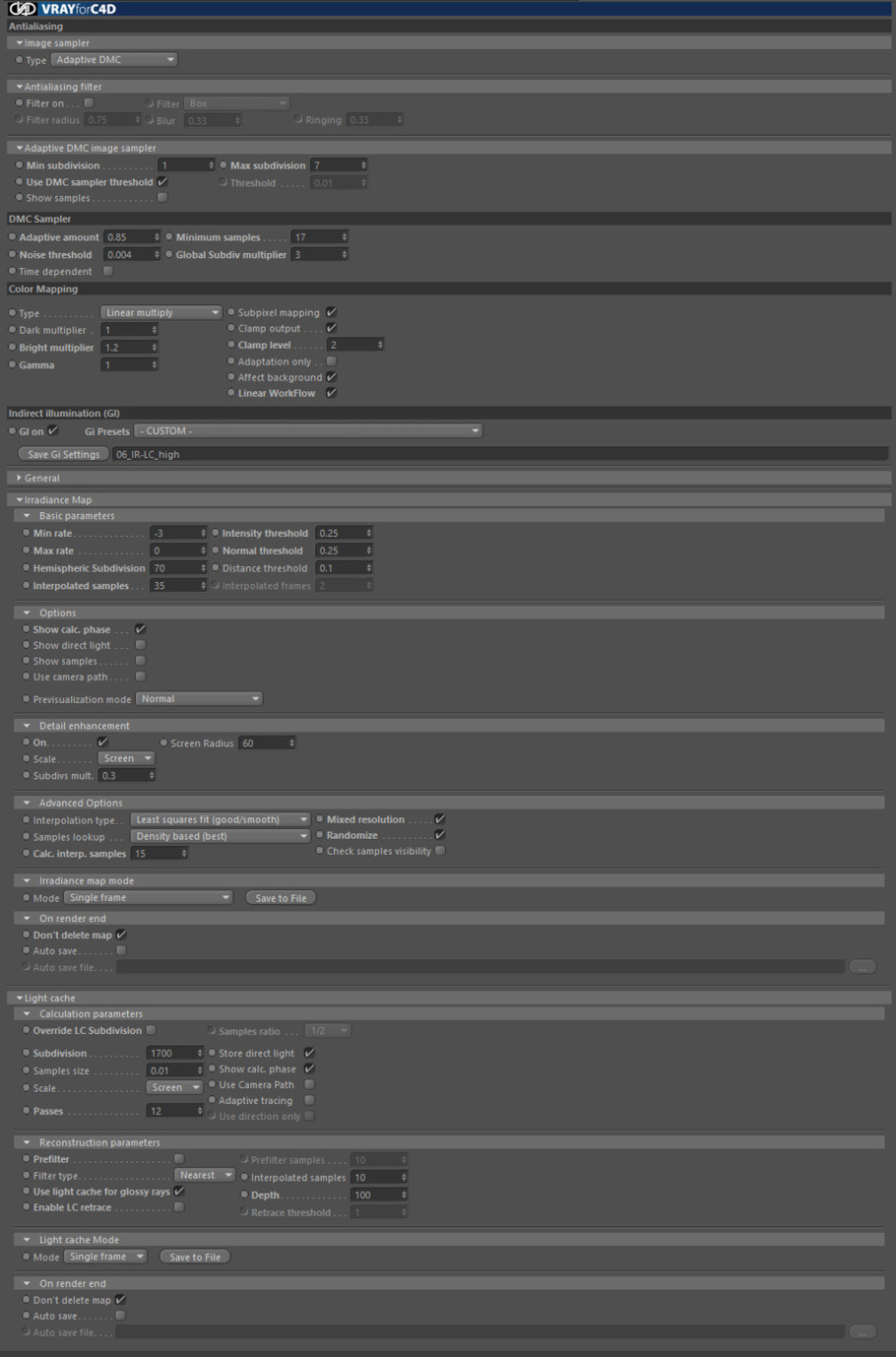Screen dimensions: 896x1357
Task: Enable Prefilter checkbox in Reconstruction parameters
Action: (x=179, y=1159)
